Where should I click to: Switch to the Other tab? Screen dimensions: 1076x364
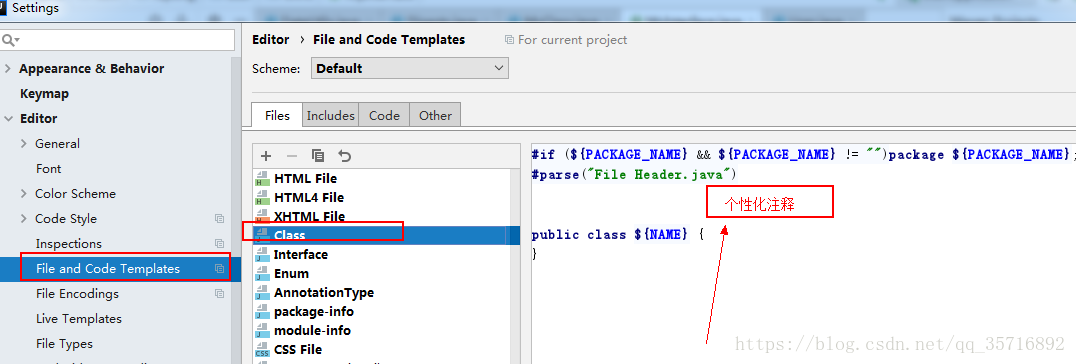[x=435, y=115]
